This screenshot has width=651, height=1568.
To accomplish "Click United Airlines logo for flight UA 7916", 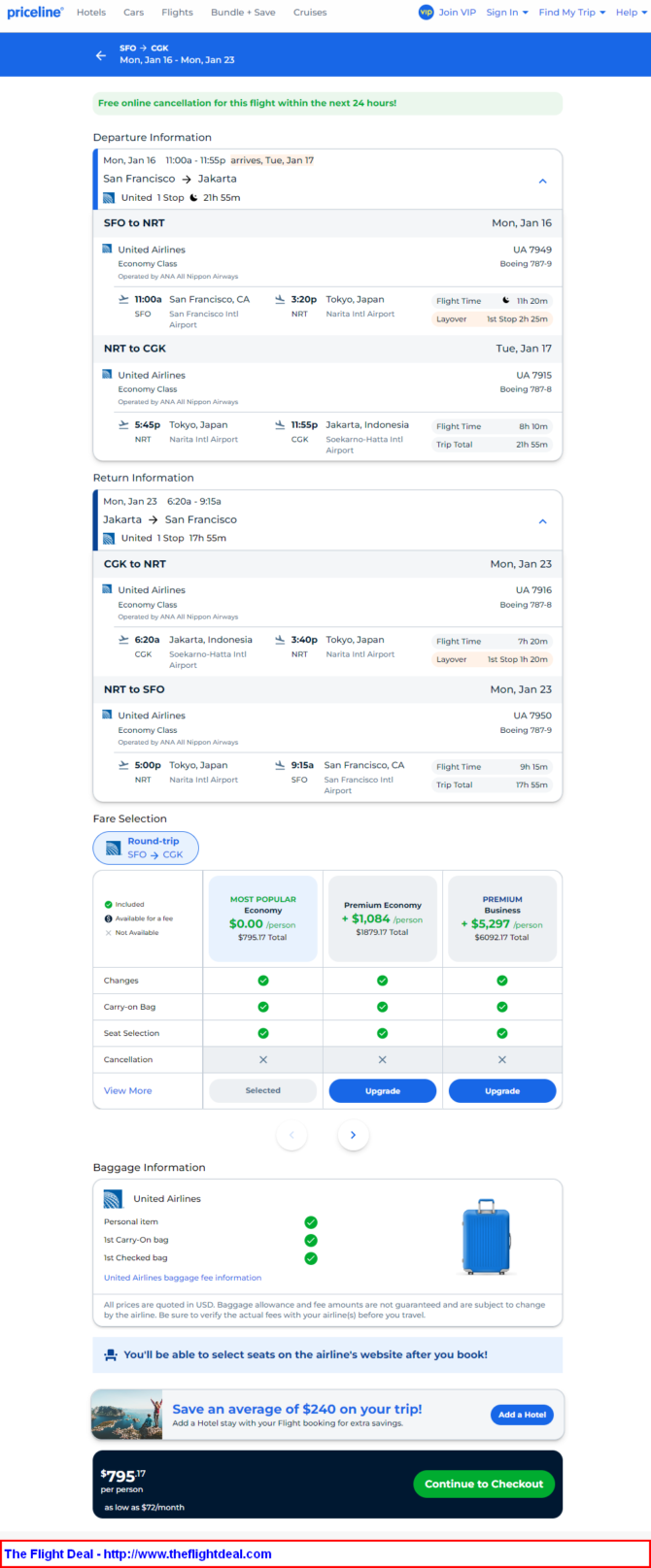I will click(107, 589).
